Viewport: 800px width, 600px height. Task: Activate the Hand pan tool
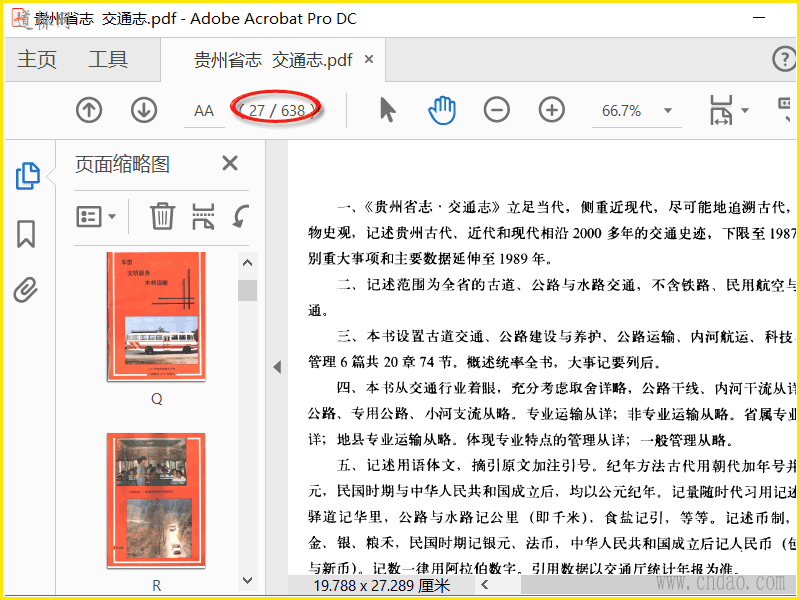coord(442,110)
